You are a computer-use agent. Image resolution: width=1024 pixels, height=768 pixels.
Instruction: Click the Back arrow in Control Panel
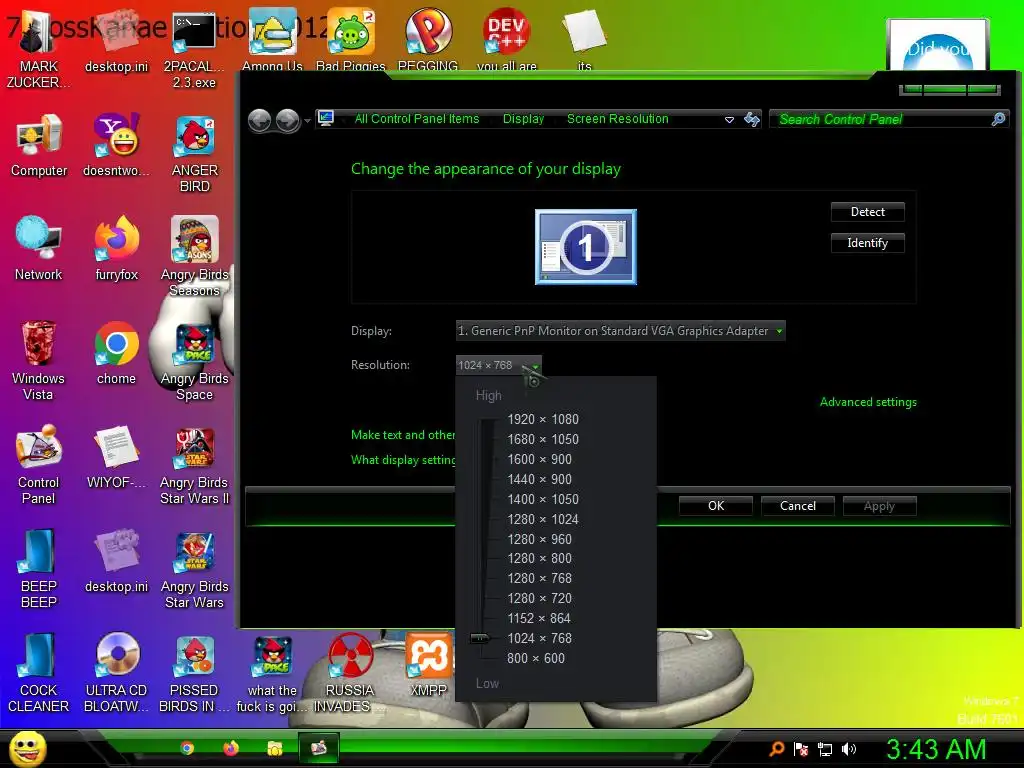point(259,120)
